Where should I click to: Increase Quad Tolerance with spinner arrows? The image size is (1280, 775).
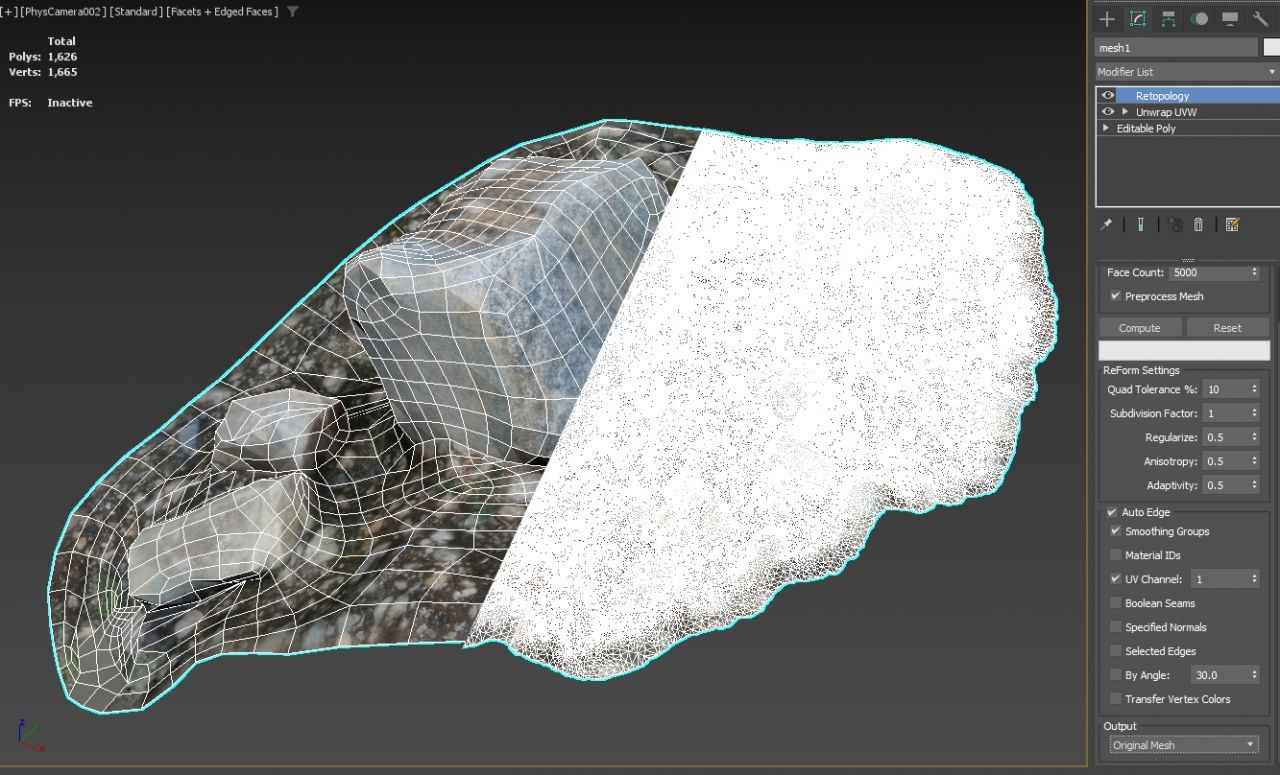pos(1252,385)
